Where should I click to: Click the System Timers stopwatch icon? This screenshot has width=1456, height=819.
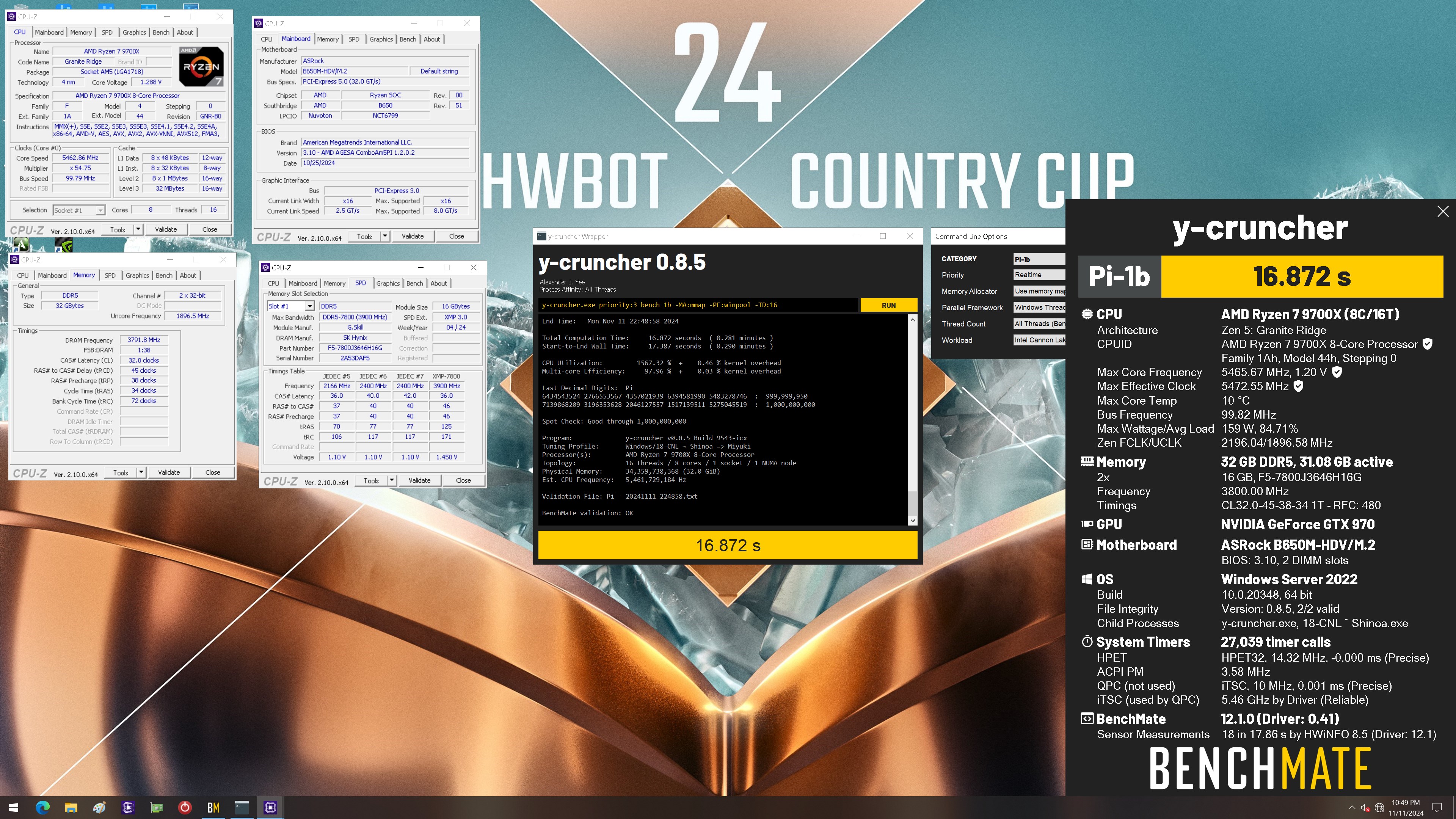coord(1087,642)
